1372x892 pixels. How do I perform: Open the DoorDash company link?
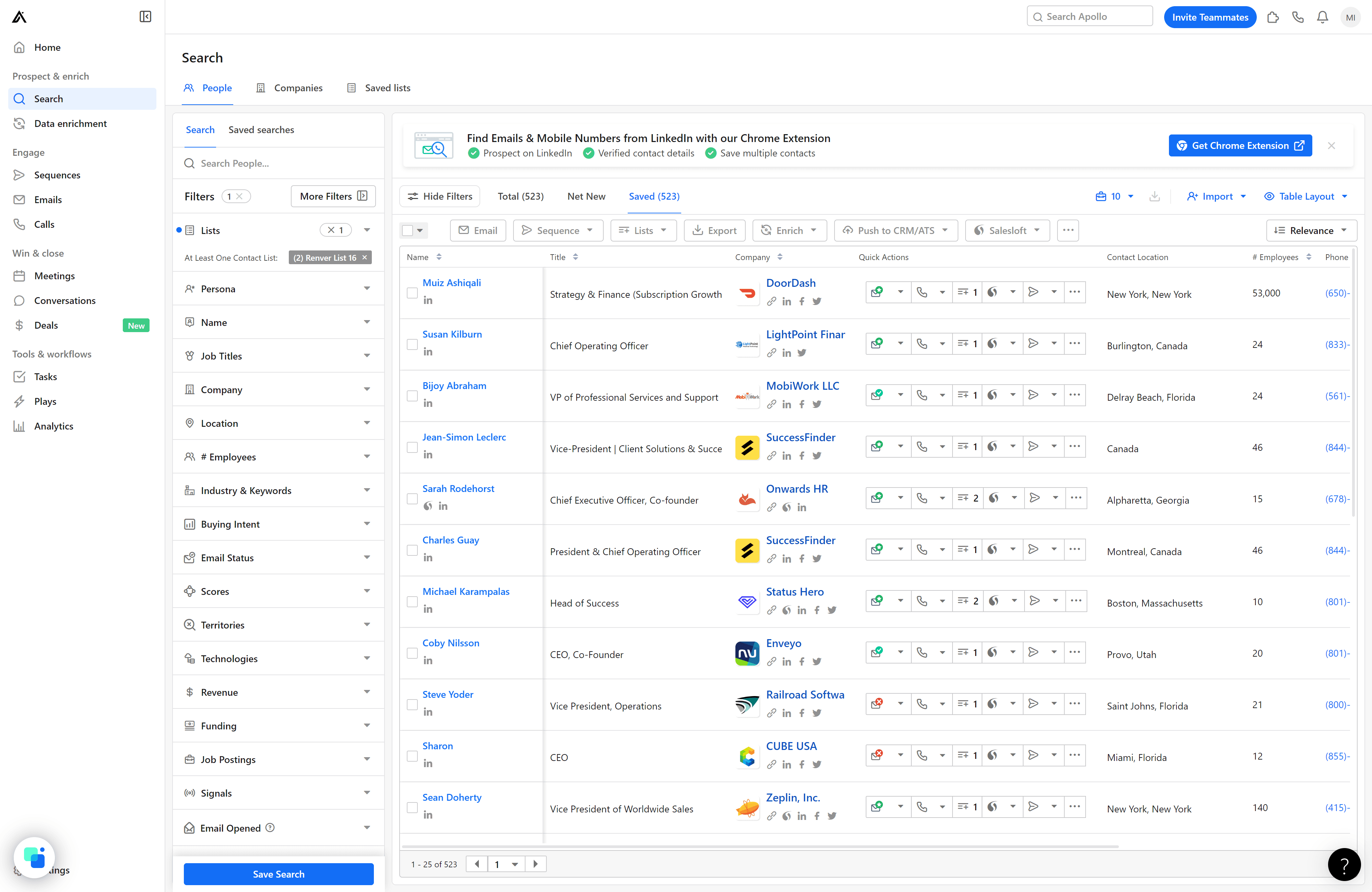(790, 283)
